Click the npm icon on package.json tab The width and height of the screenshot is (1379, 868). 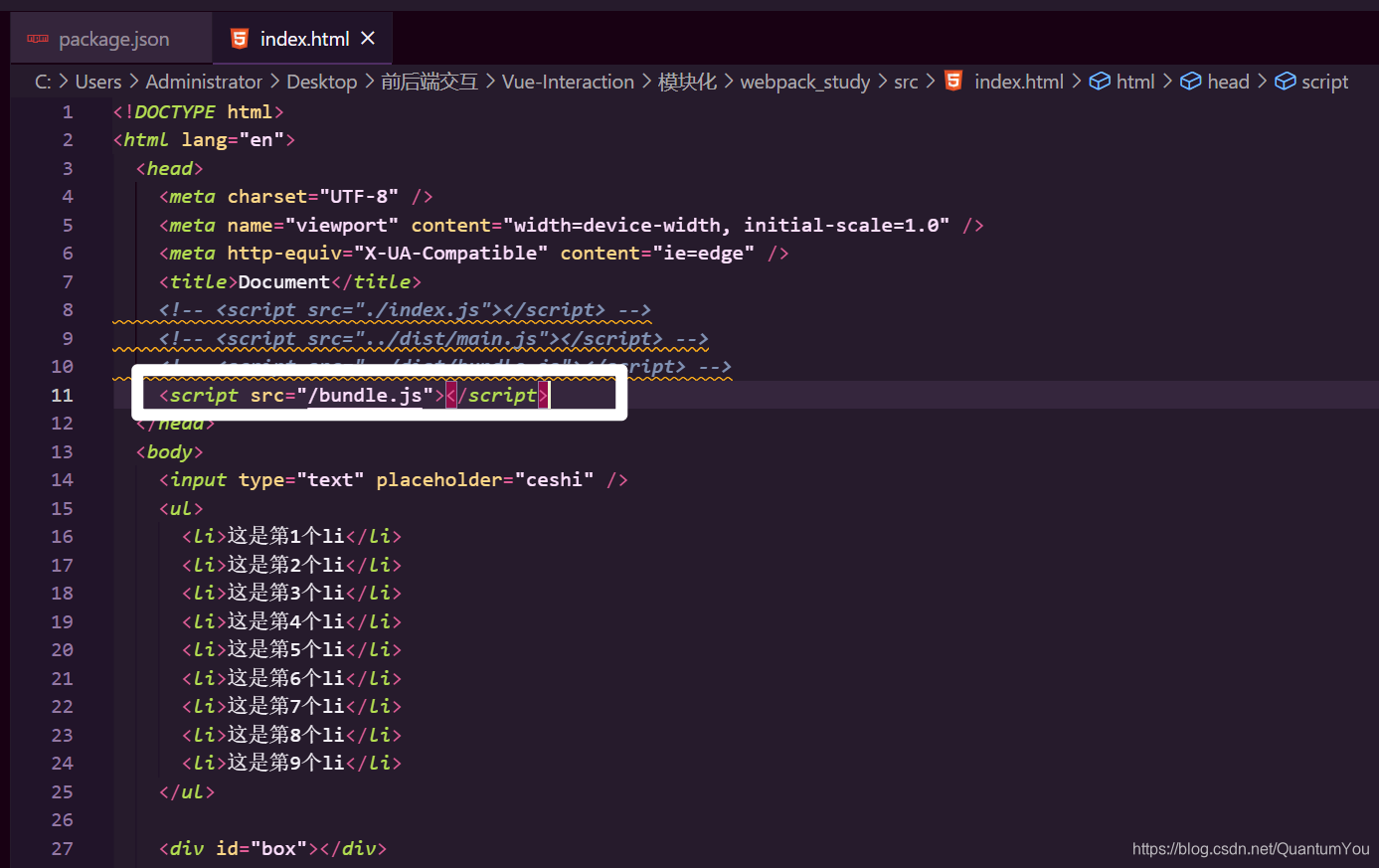pyautogui.click(x=38, y=39)
